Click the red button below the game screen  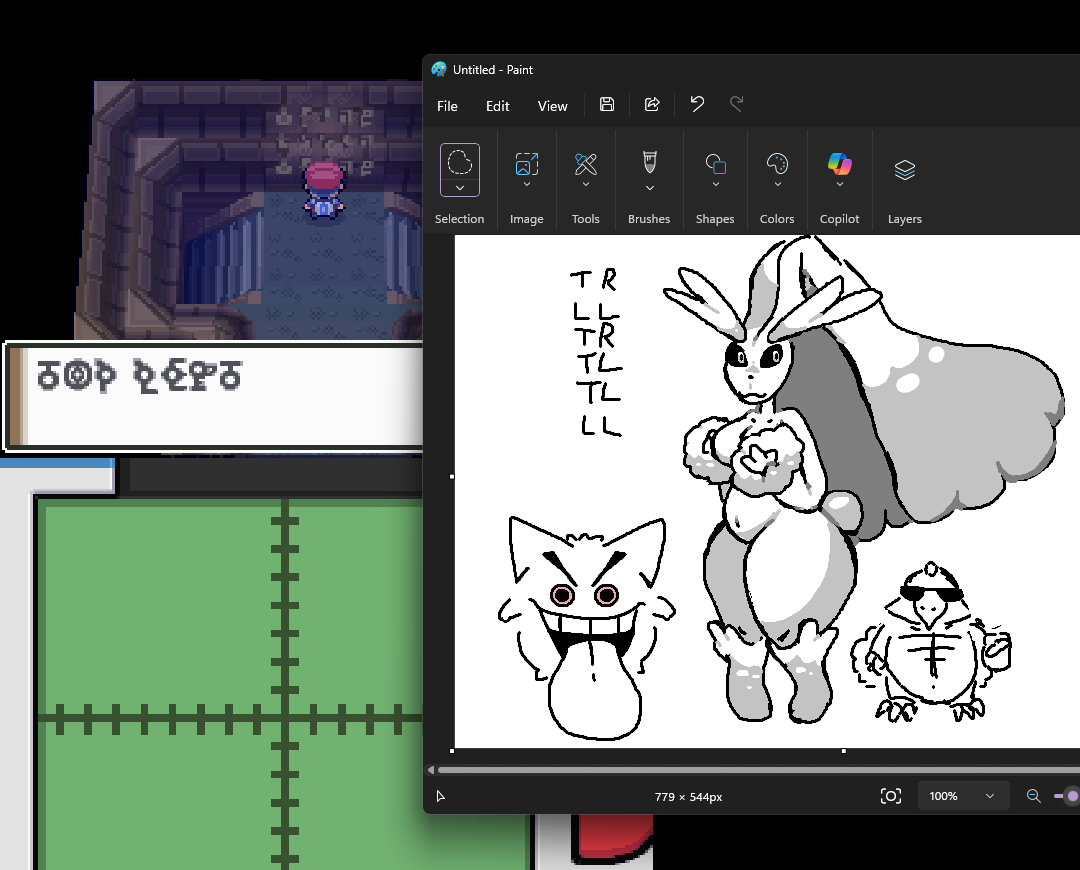(x=612, y=837)
